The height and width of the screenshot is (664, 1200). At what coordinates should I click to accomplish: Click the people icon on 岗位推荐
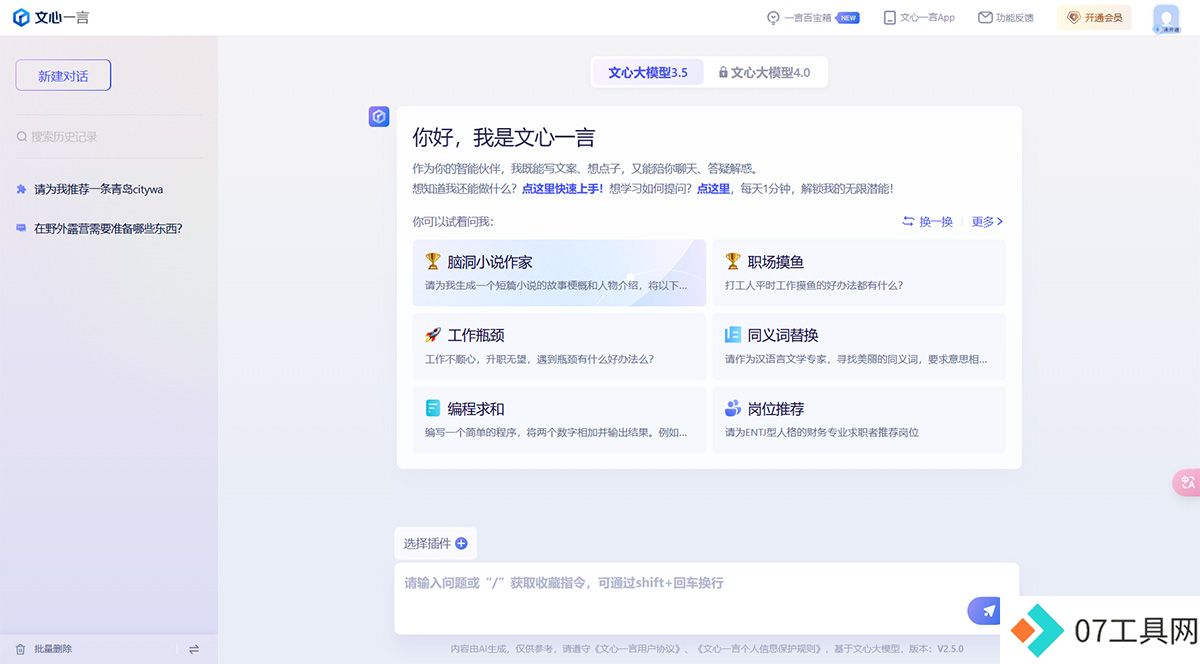733,408
